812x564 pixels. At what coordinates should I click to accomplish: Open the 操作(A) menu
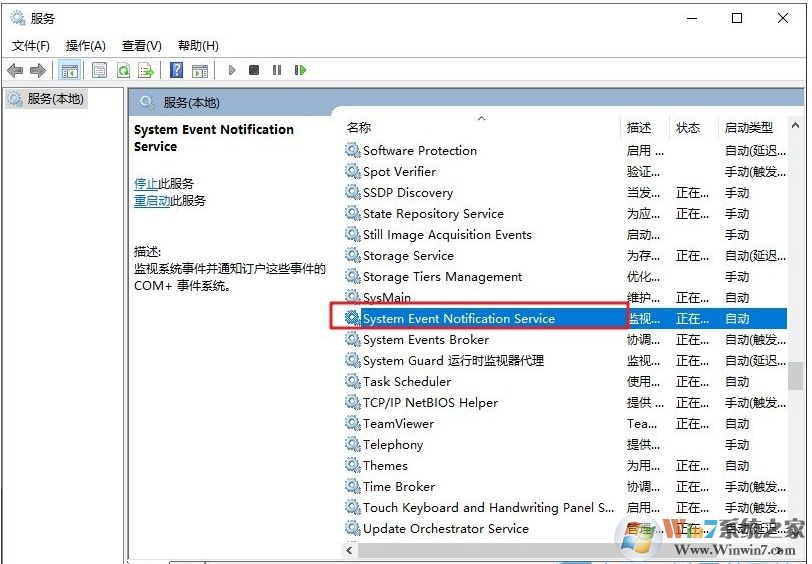coord(85,46)
